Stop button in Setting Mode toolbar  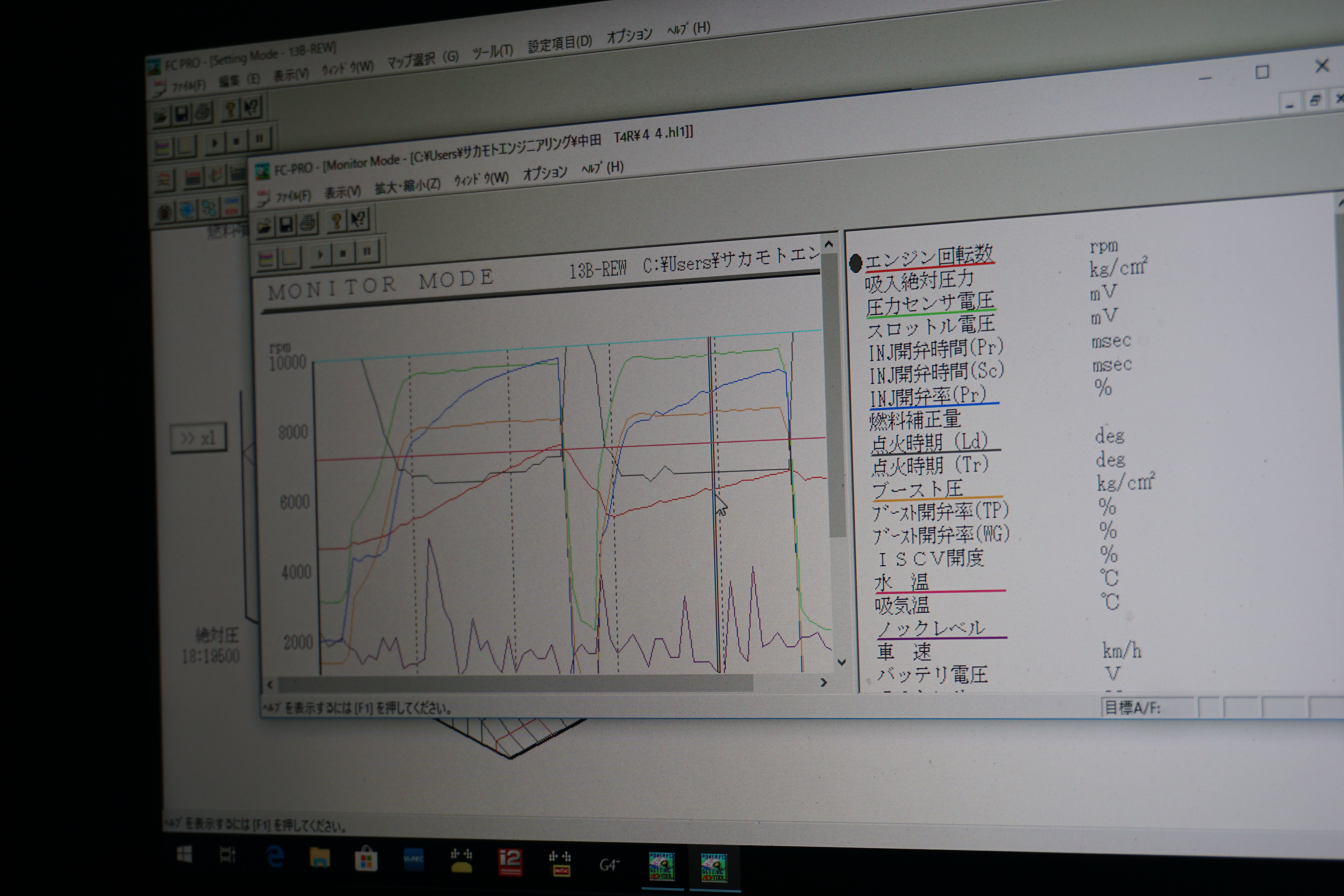click(x=236, y=141)
